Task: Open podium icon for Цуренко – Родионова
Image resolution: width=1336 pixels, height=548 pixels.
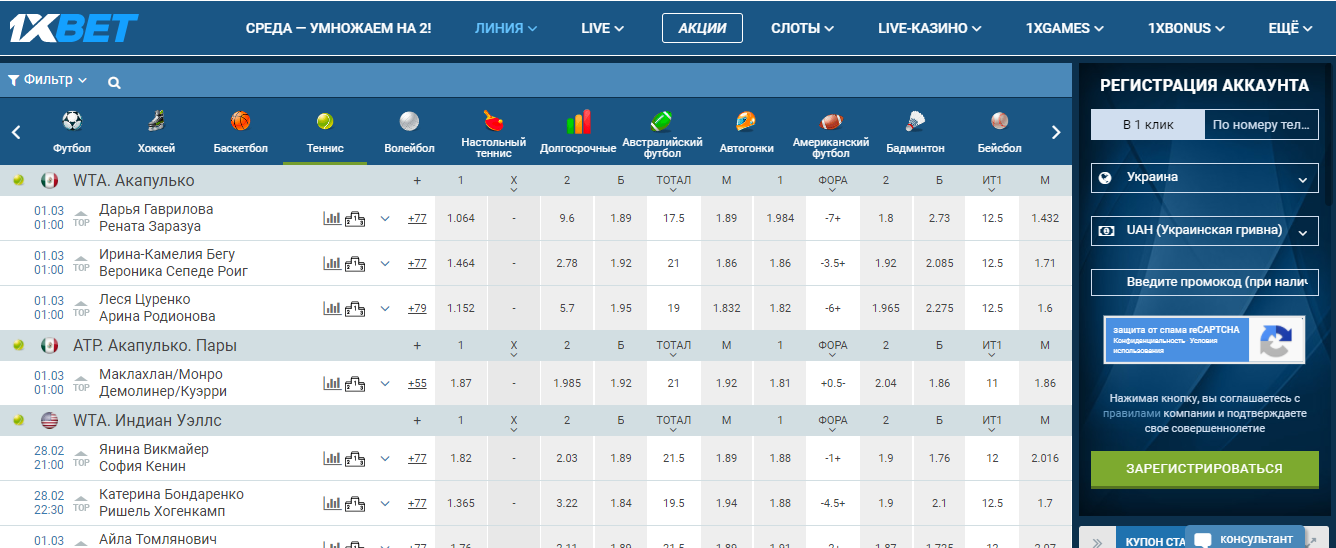Action: [355, 309]
